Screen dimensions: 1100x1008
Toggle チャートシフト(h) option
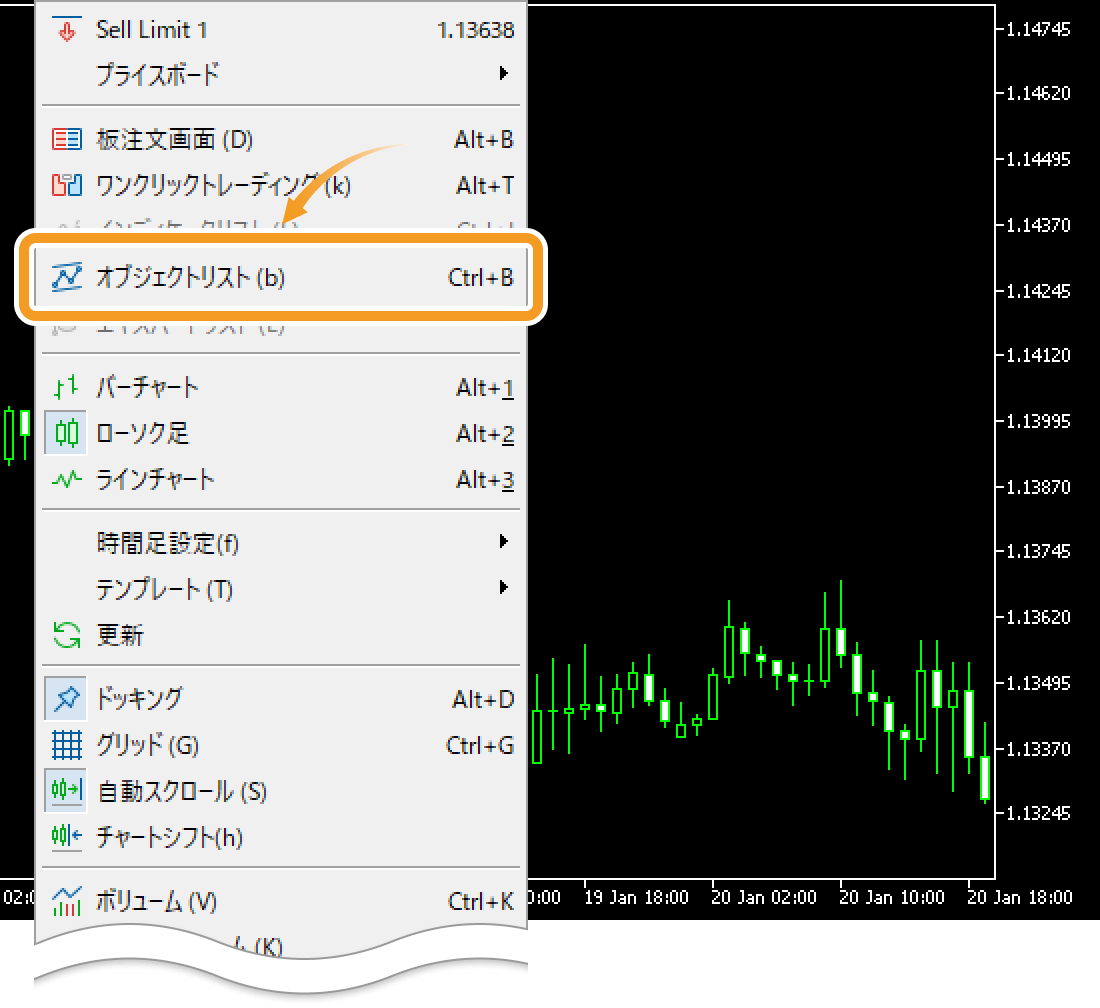click(x=281, y=836)
